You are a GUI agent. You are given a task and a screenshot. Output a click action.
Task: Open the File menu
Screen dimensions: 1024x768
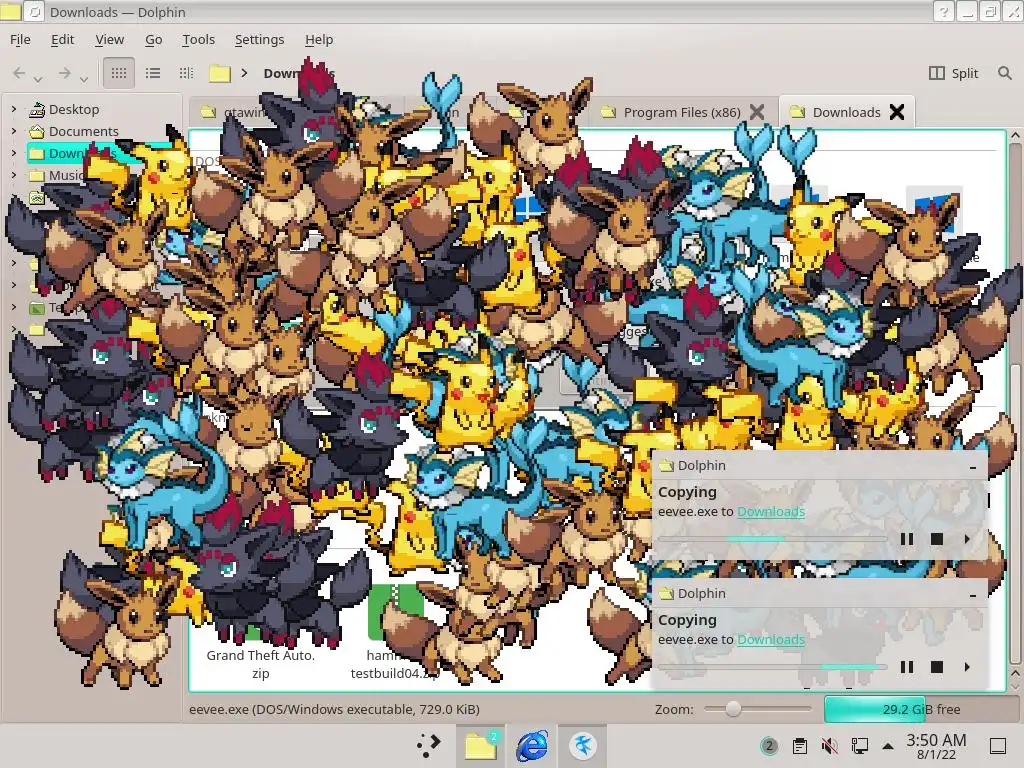coord(20,39)
